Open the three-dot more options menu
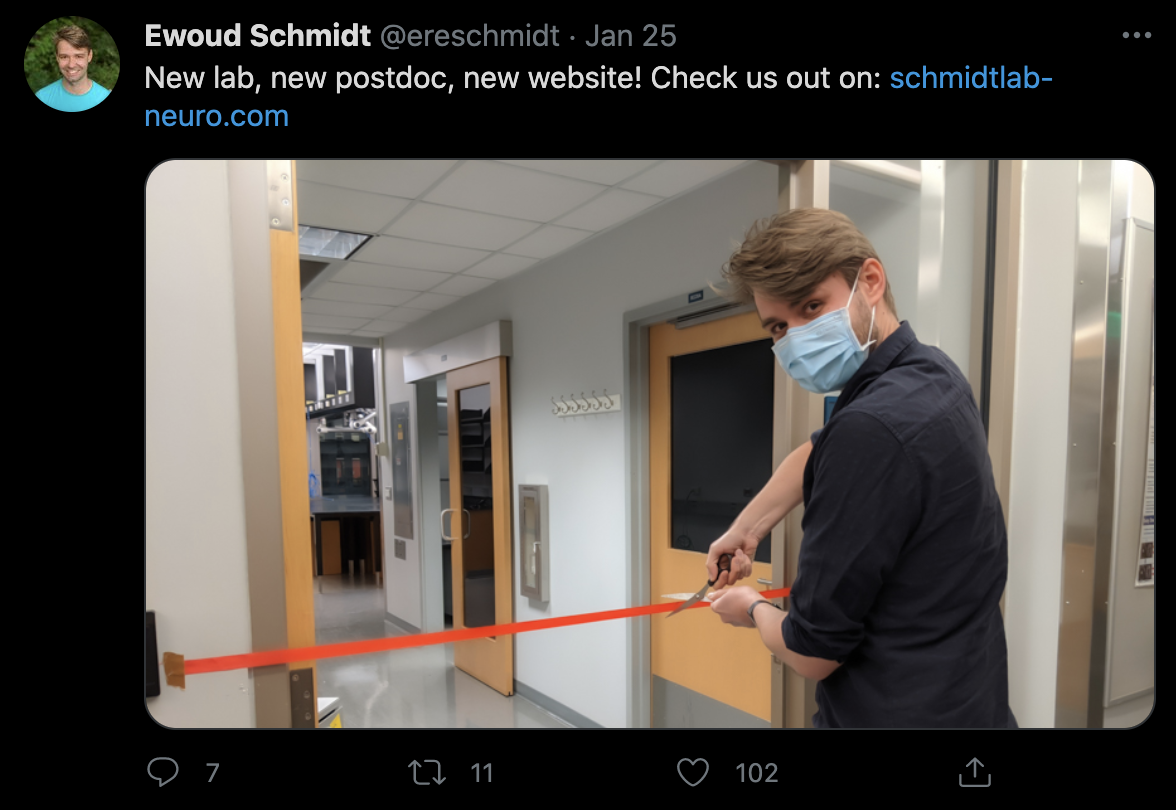This screenshot has width=1176, height=810. [x=1136, y=35]
